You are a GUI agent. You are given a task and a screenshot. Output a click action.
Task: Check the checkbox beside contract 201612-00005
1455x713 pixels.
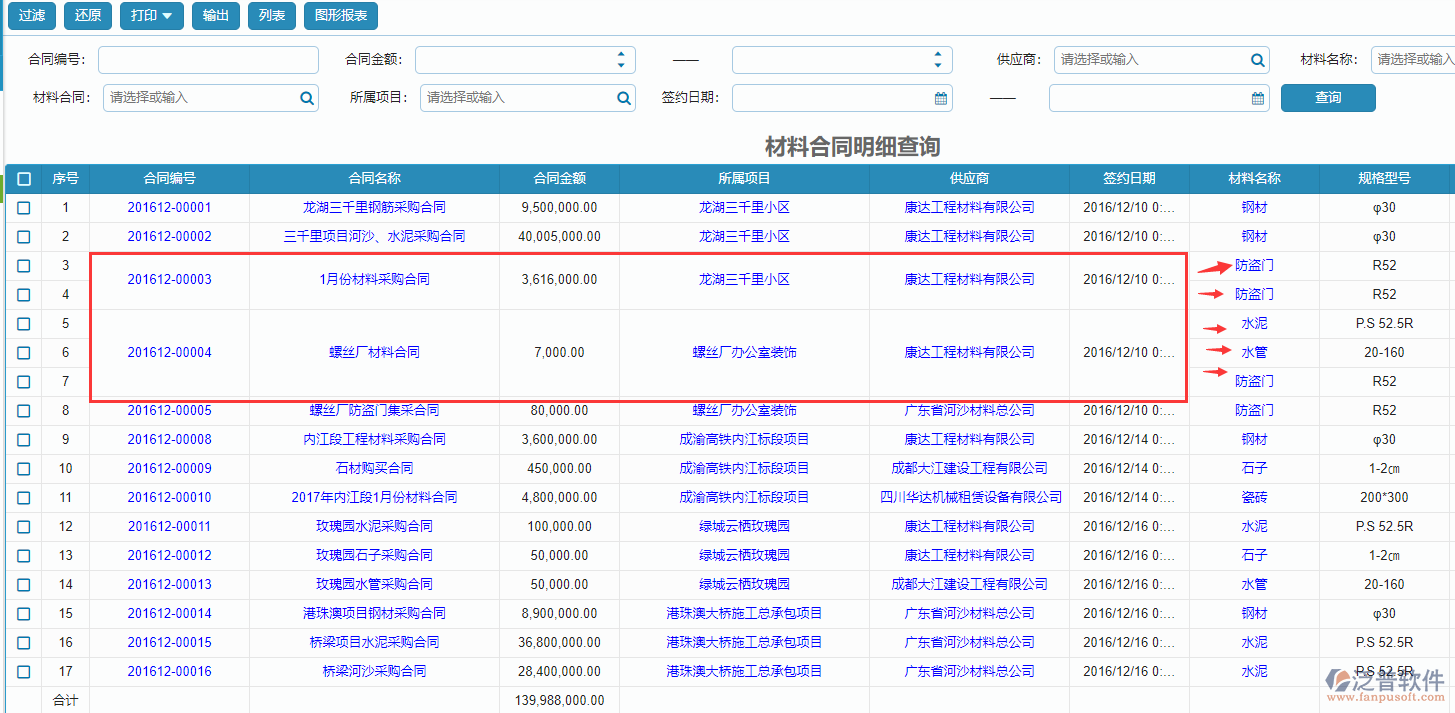[x=23, y=410]
